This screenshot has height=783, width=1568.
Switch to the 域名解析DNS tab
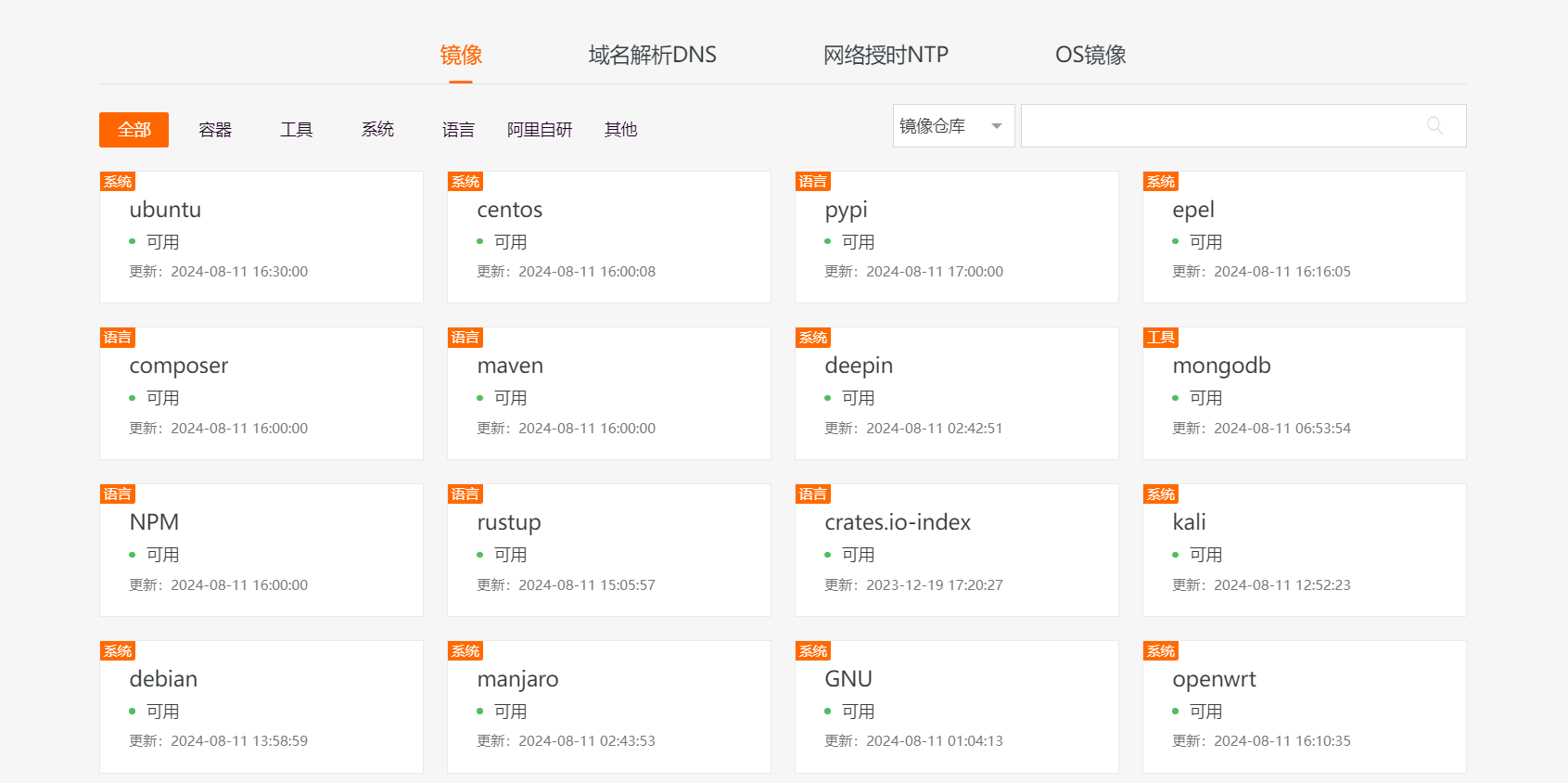click(652, 55)
